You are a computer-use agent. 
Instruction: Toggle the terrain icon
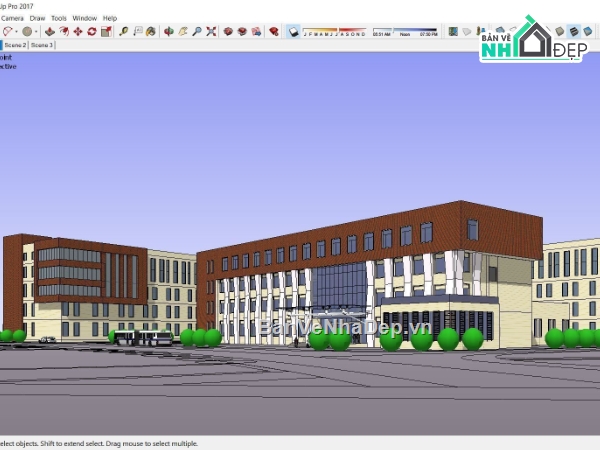tap(466, 31)
